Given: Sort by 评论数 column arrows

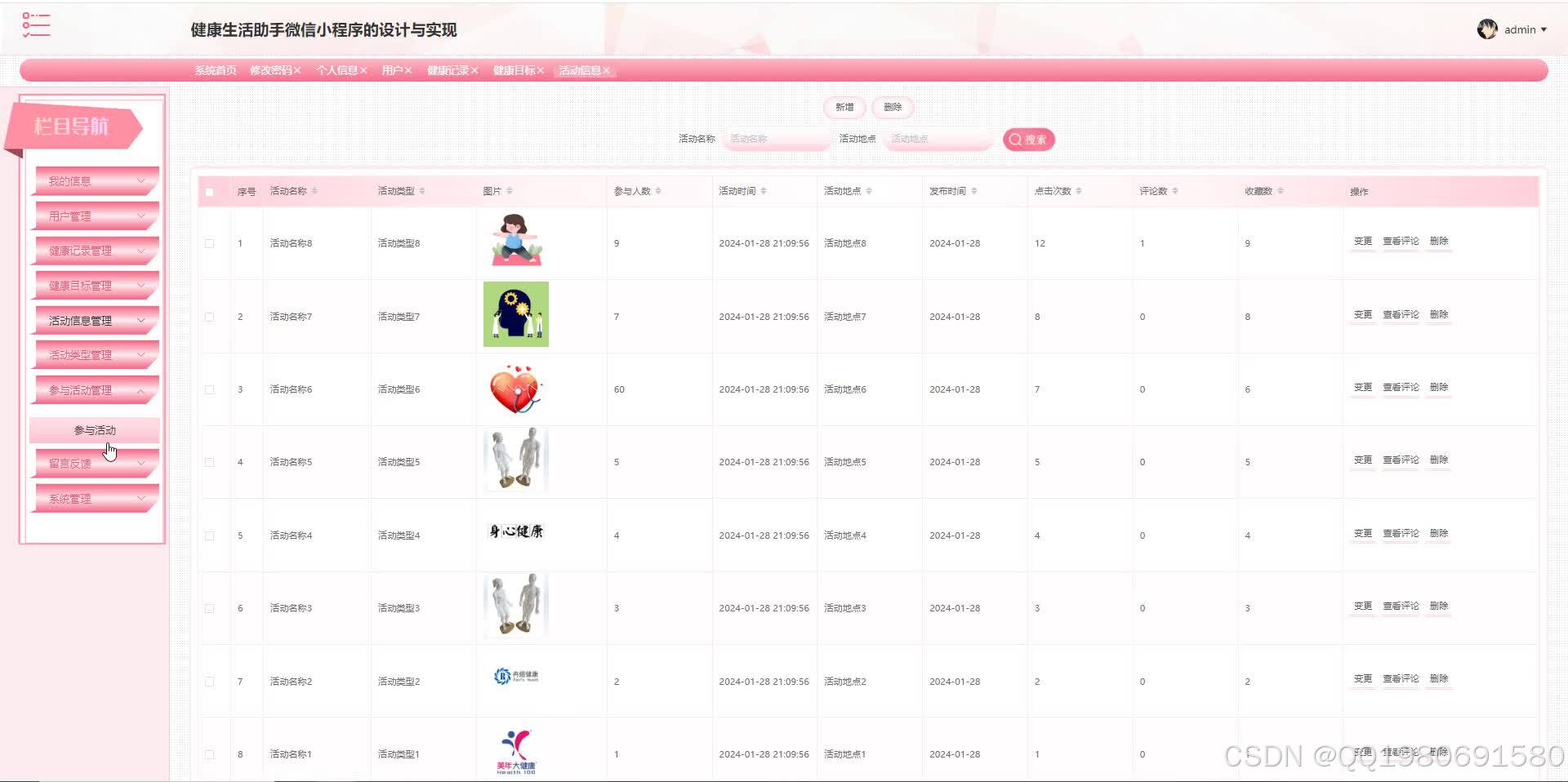Looking at the screenshot, I should (x=1175, y=191).
